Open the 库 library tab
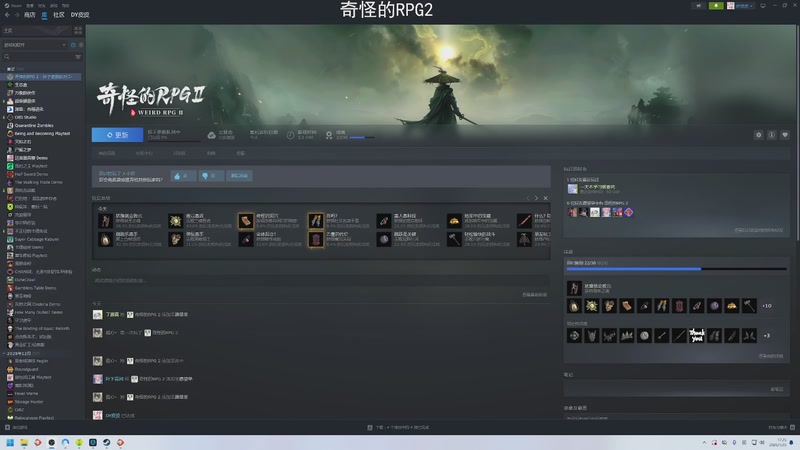 click(44, 15)
